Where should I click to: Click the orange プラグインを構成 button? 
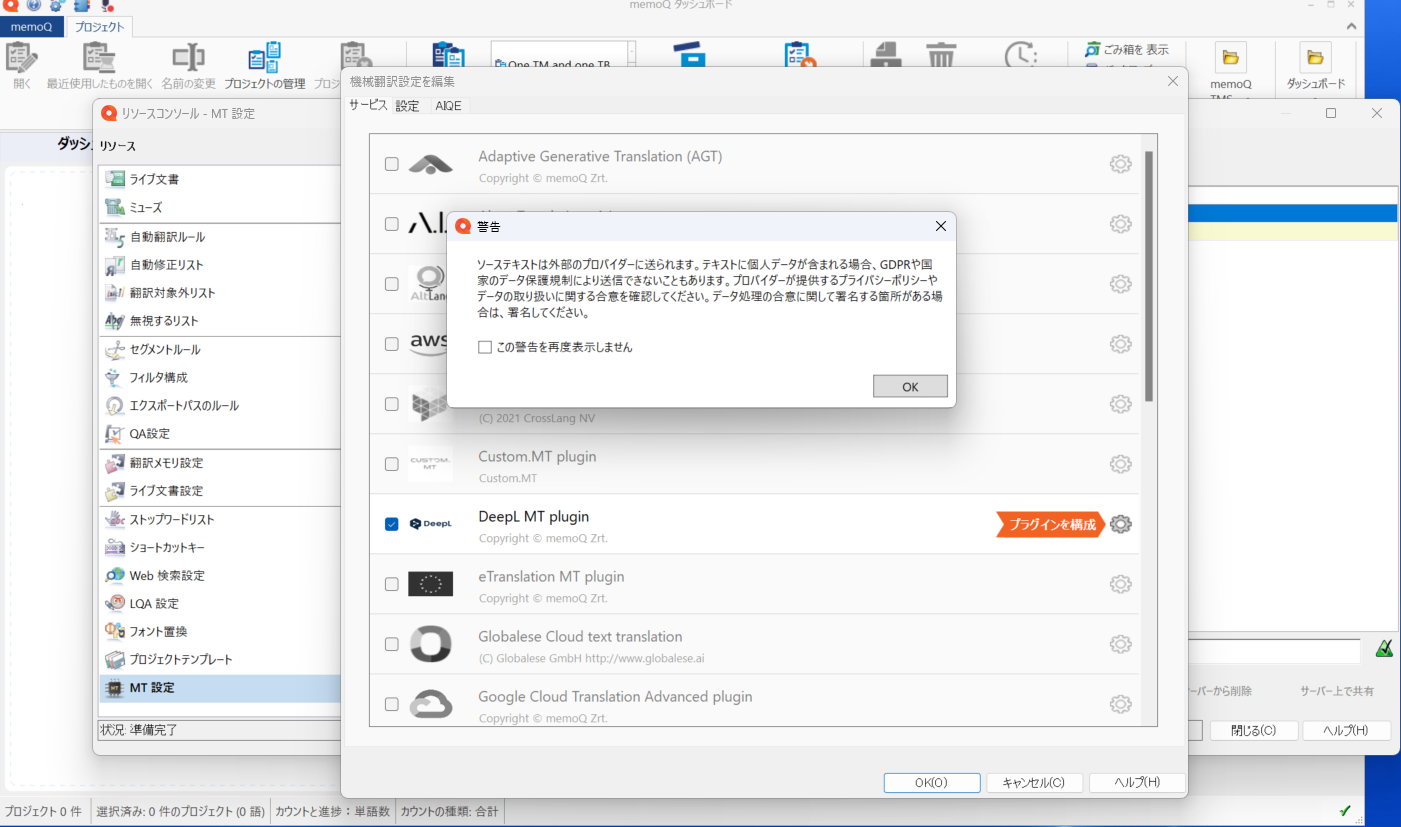click(x=1050, y=524)
